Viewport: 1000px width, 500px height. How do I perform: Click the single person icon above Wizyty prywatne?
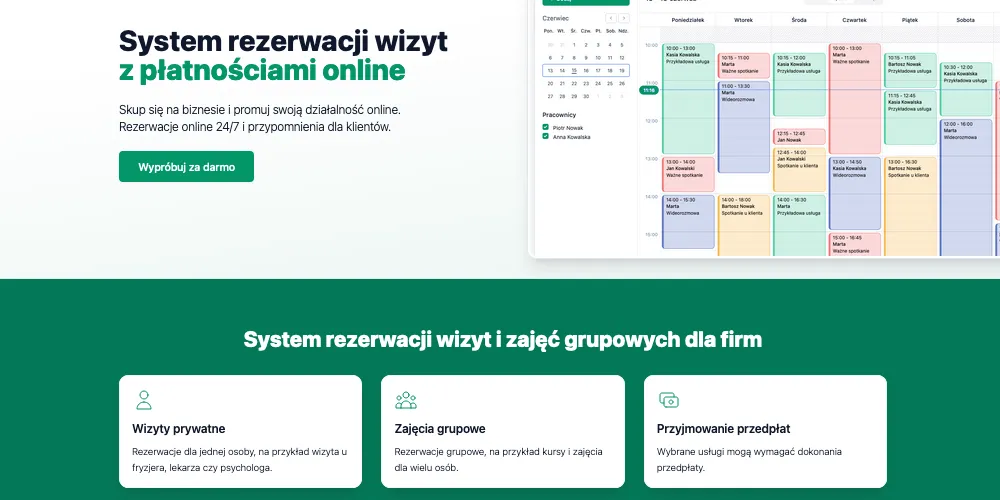[144, 401]
